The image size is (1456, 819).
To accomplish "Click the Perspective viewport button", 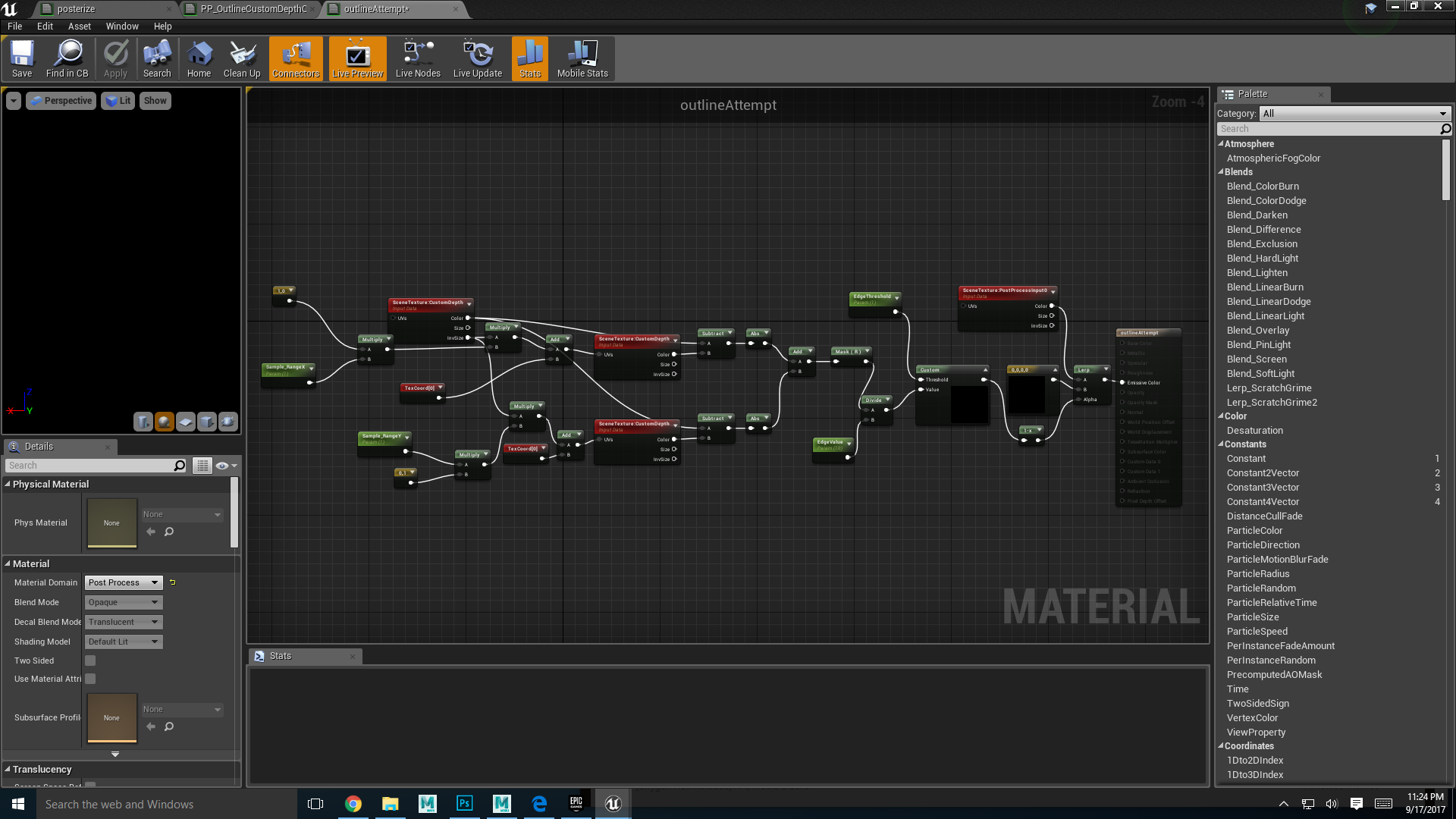I will pos(61,101).
